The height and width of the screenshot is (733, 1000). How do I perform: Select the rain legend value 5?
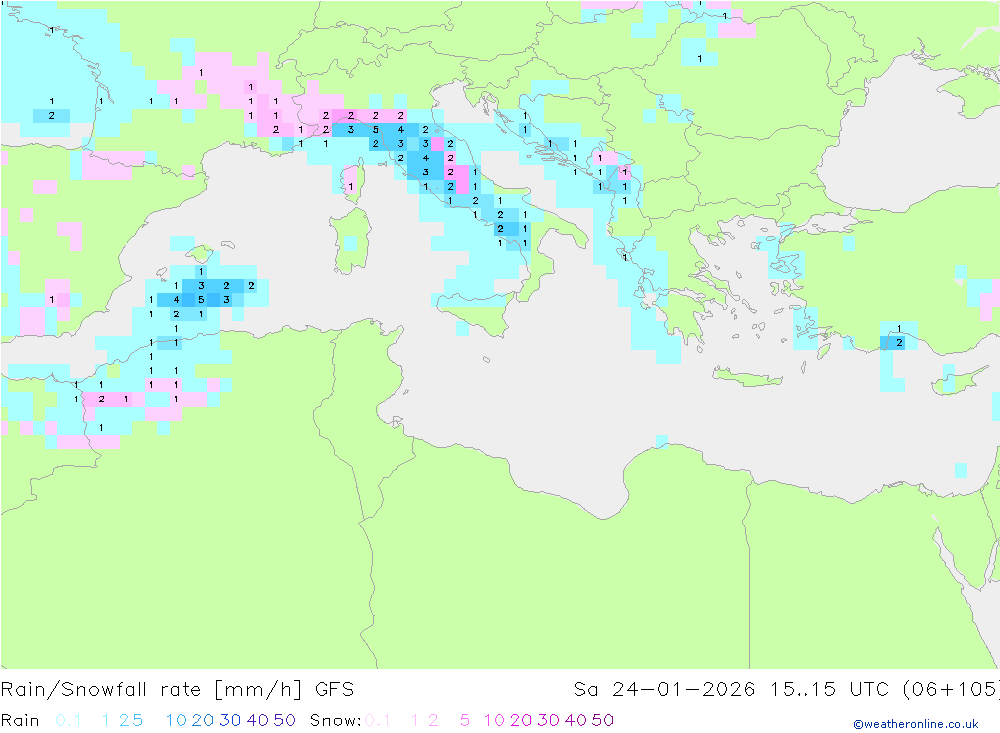pos(137,720)
